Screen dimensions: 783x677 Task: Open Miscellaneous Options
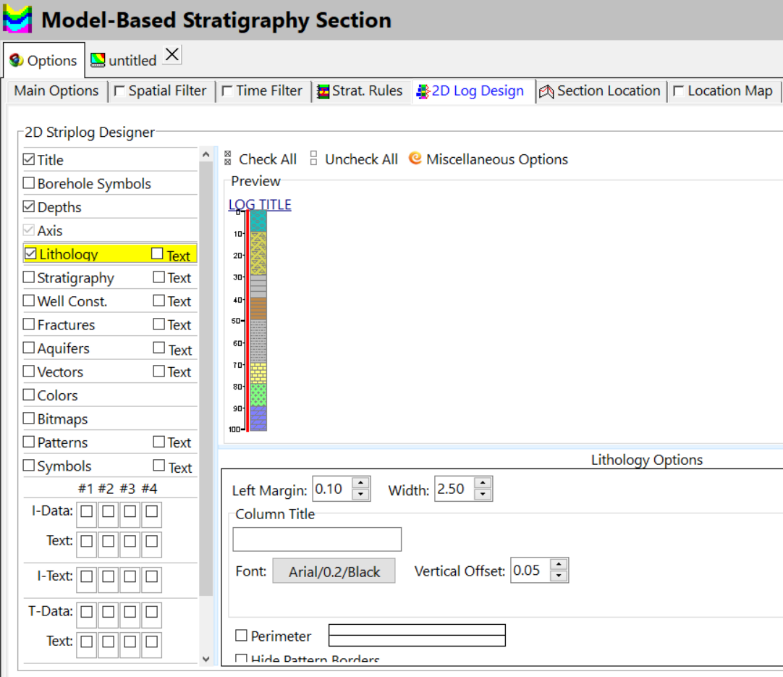point(415,159)
